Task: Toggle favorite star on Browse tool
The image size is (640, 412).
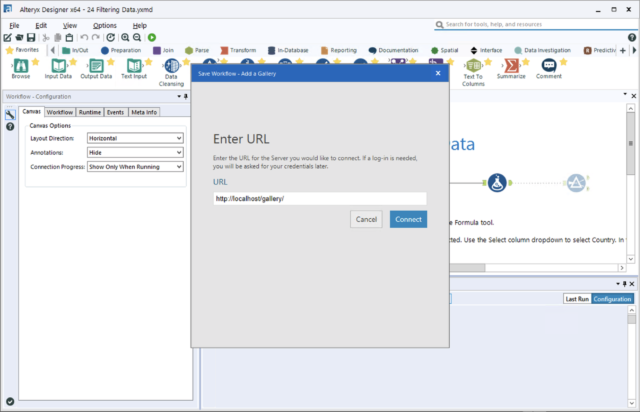Action: tap(36, 62)
